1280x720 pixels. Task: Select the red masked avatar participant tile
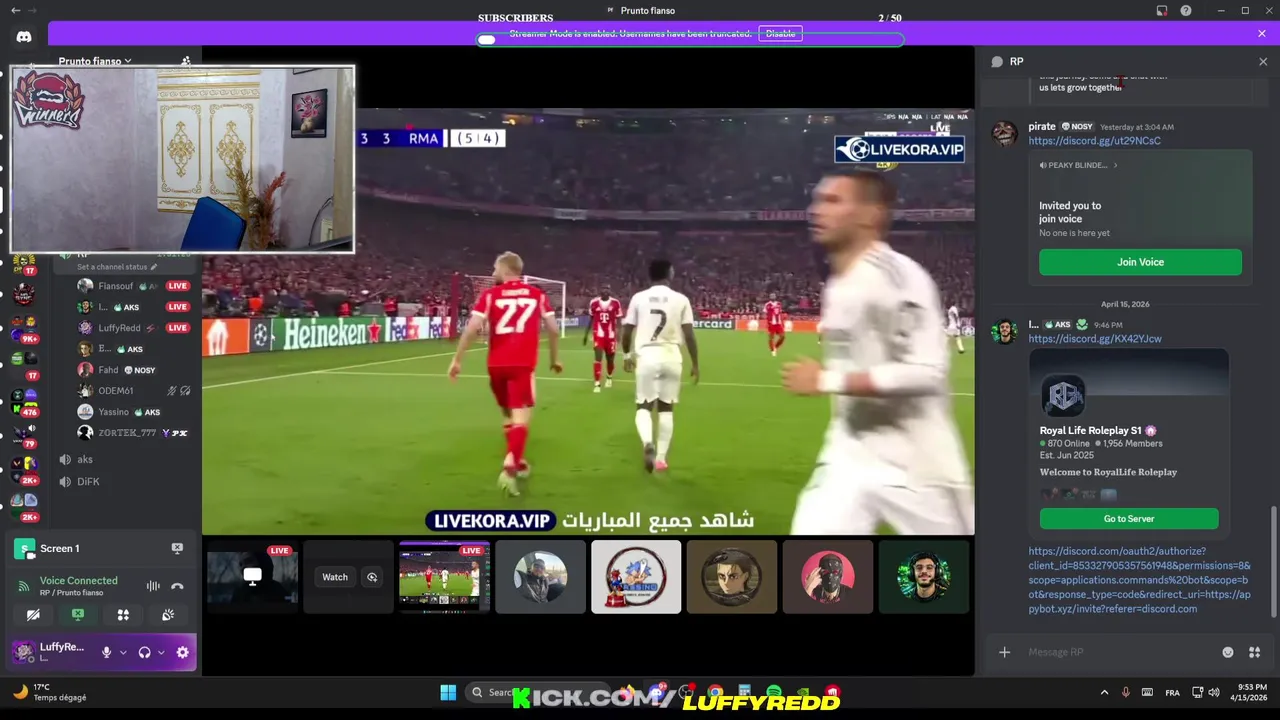tap(828, 577)
